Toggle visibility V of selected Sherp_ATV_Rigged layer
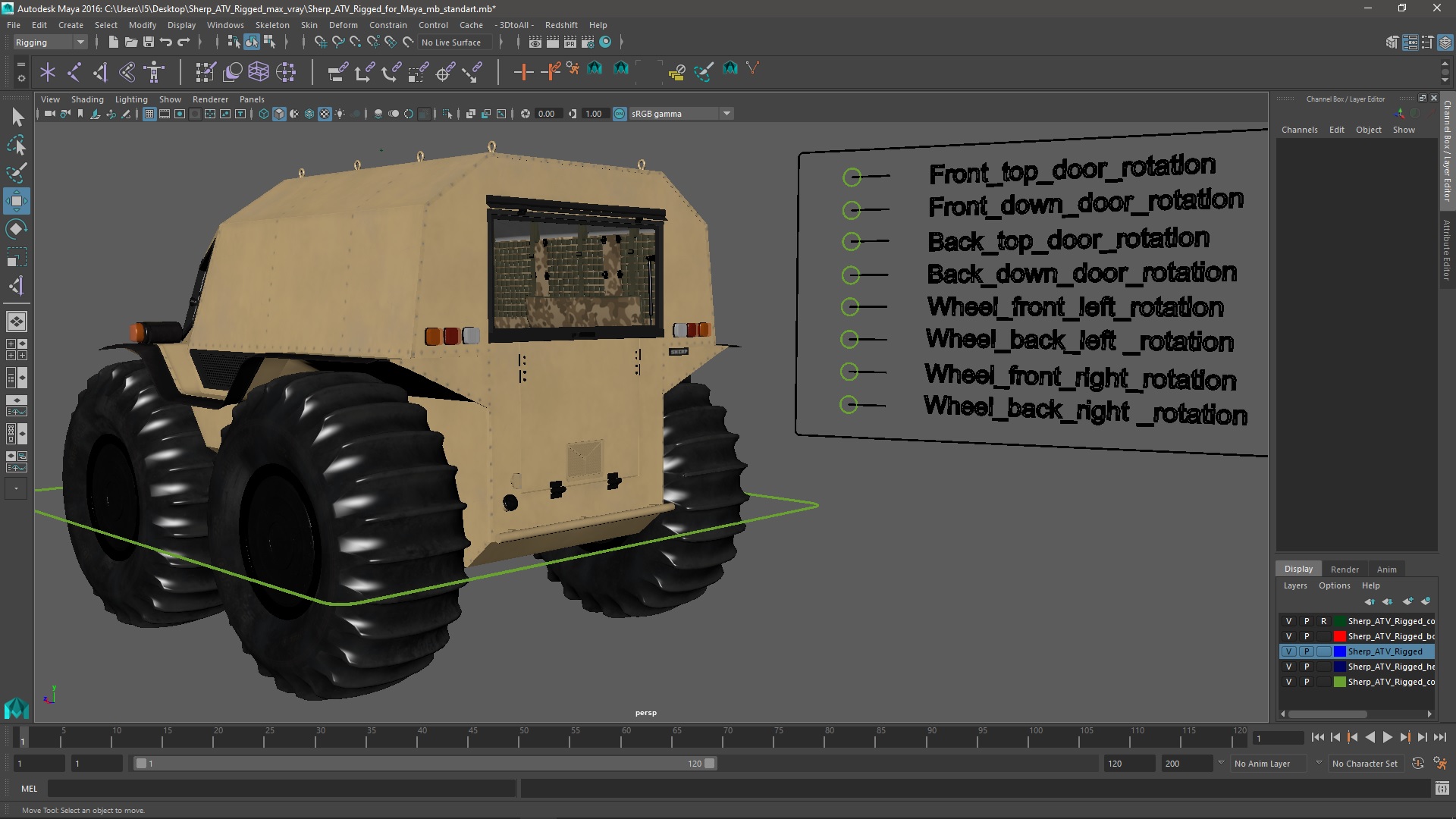The width and height of the screenshot is (1456, 819). [x=1288, y=651]
